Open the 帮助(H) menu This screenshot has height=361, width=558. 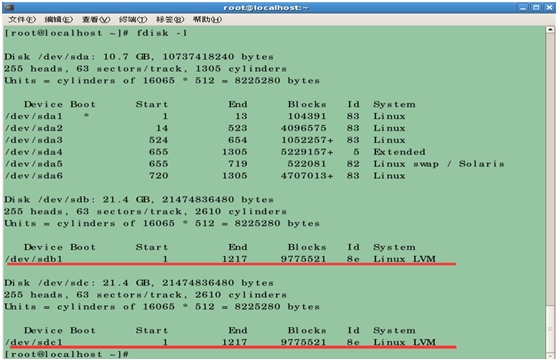tap(207, 19)
